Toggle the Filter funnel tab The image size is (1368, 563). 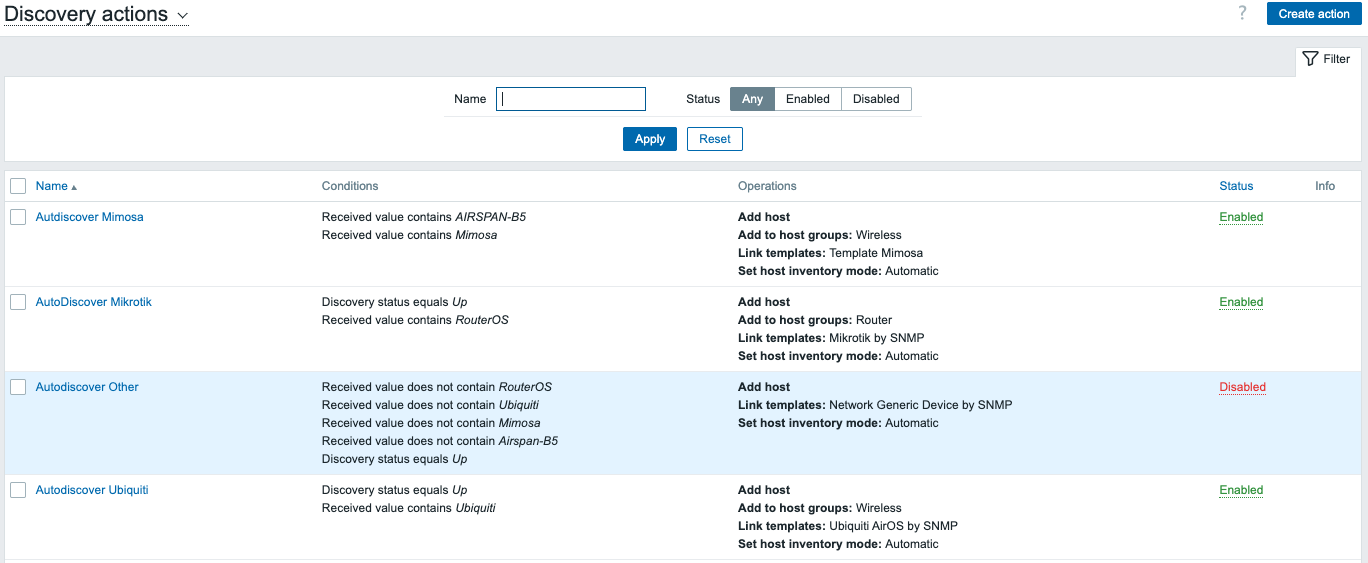[x=1327, y=59]
